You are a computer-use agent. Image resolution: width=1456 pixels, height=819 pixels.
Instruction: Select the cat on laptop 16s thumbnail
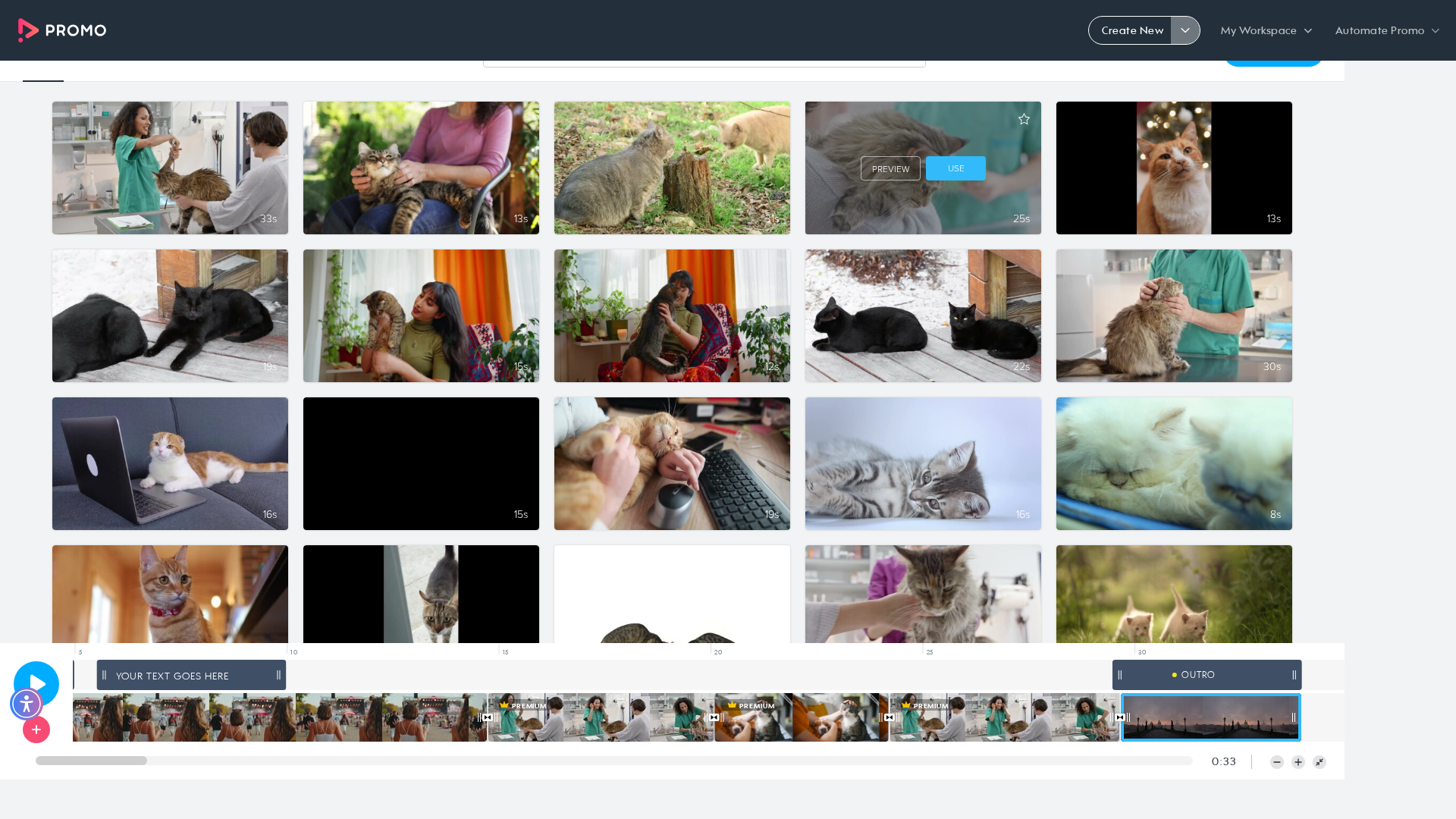coord(170,463)
